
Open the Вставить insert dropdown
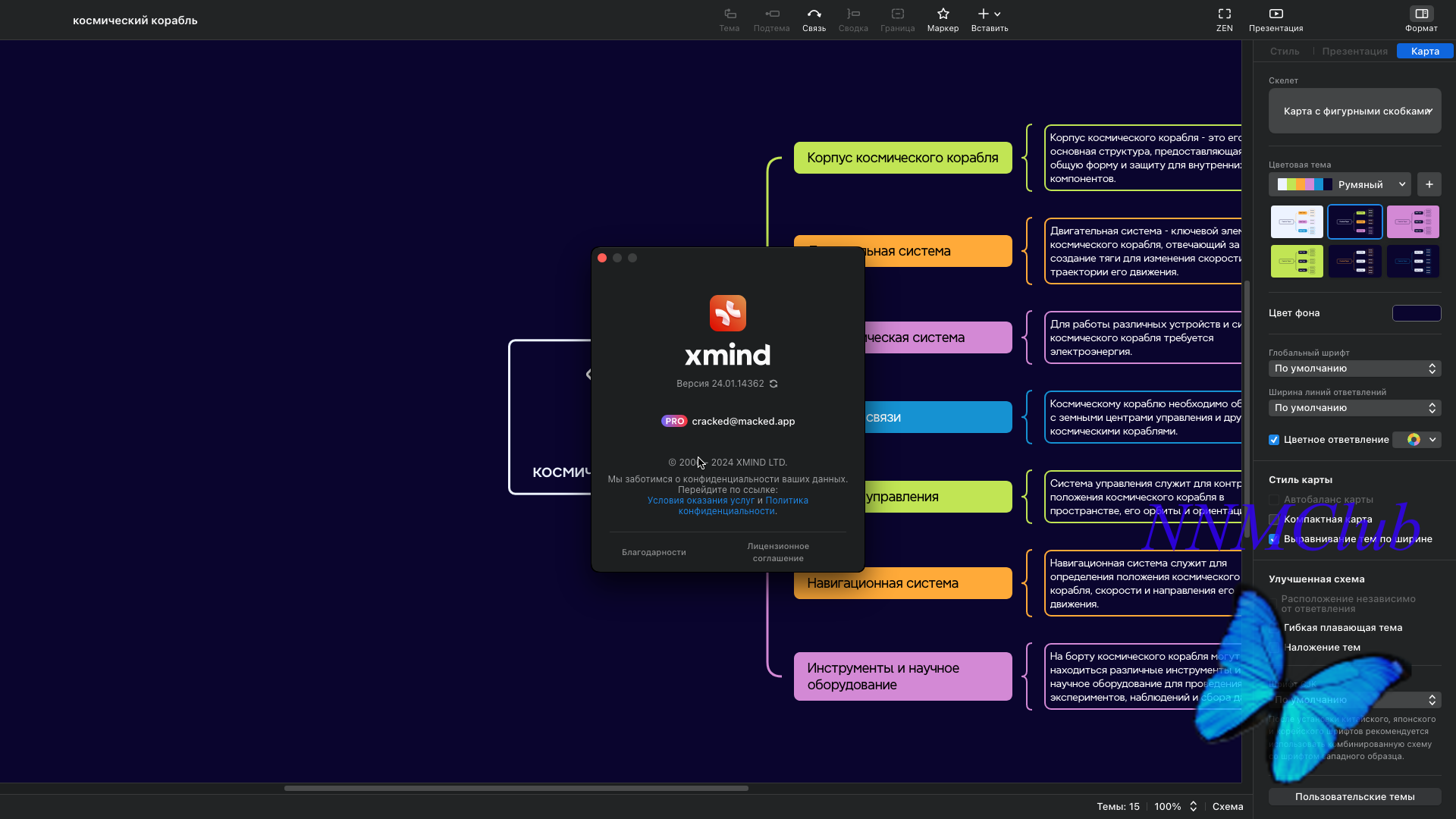990,20
